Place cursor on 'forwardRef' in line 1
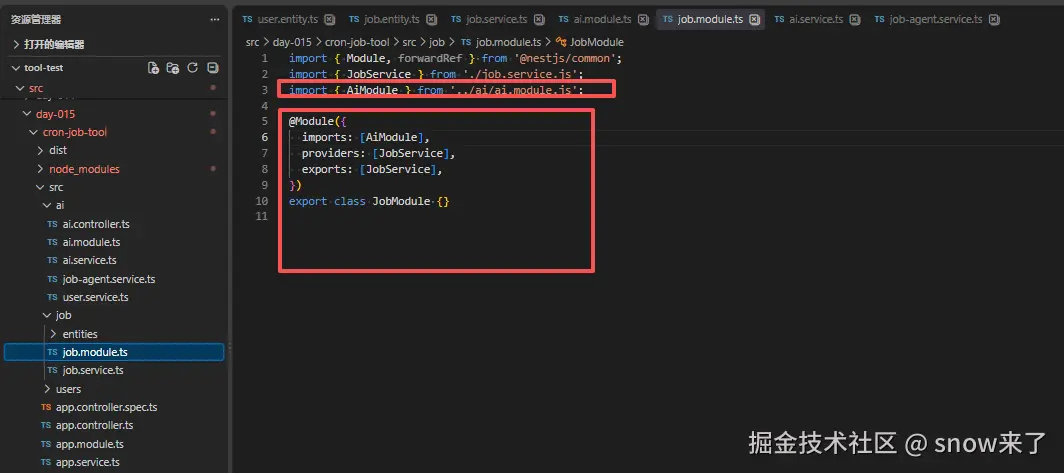 click(x=430, y=58)
